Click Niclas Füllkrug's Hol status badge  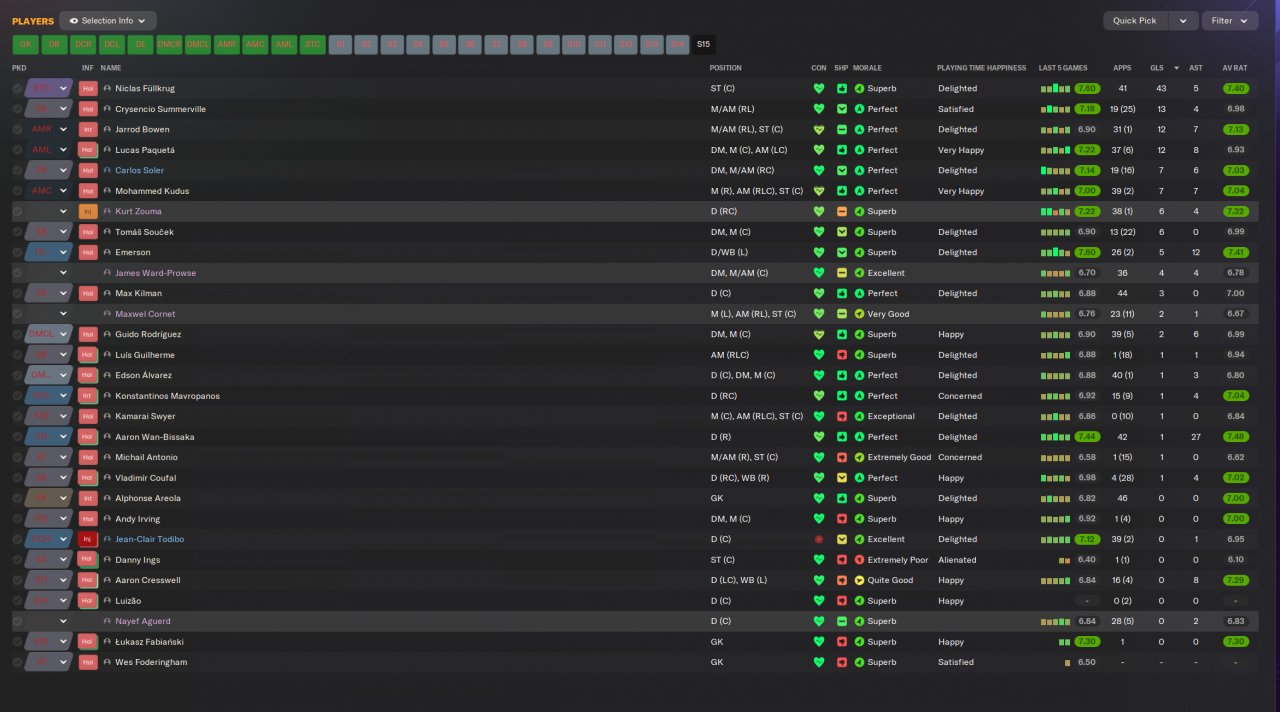(x=88, y=88)
